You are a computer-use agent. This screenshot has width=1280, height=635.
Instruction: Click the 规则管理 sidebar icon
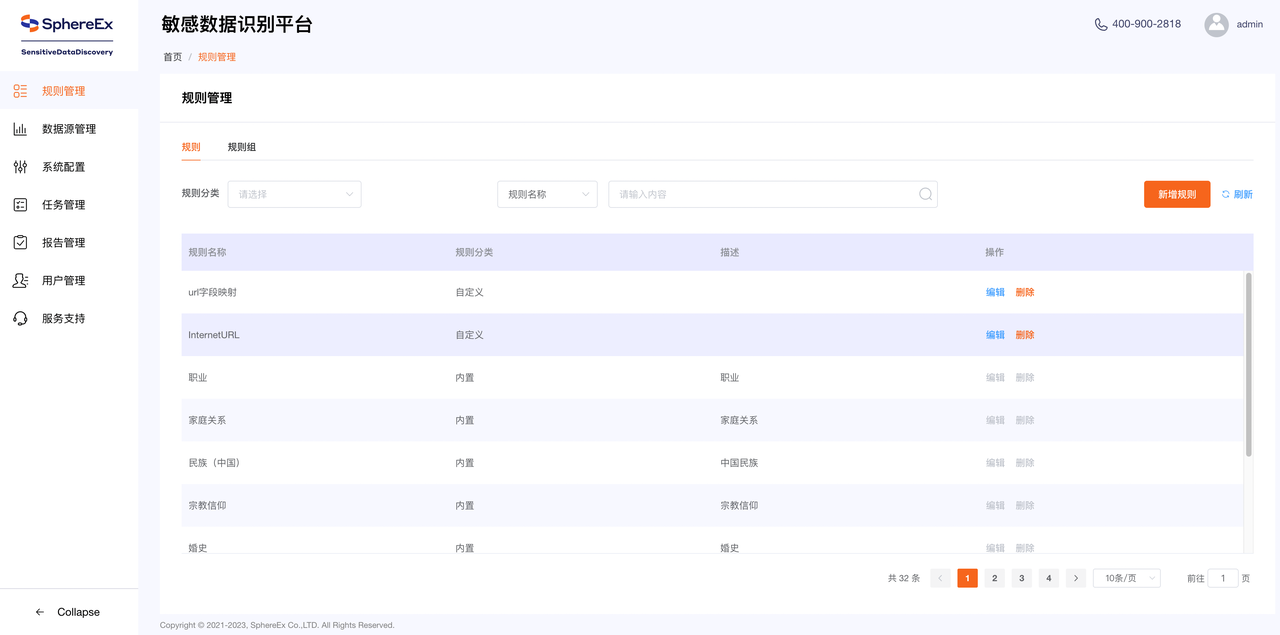click(x=20, y=91)
